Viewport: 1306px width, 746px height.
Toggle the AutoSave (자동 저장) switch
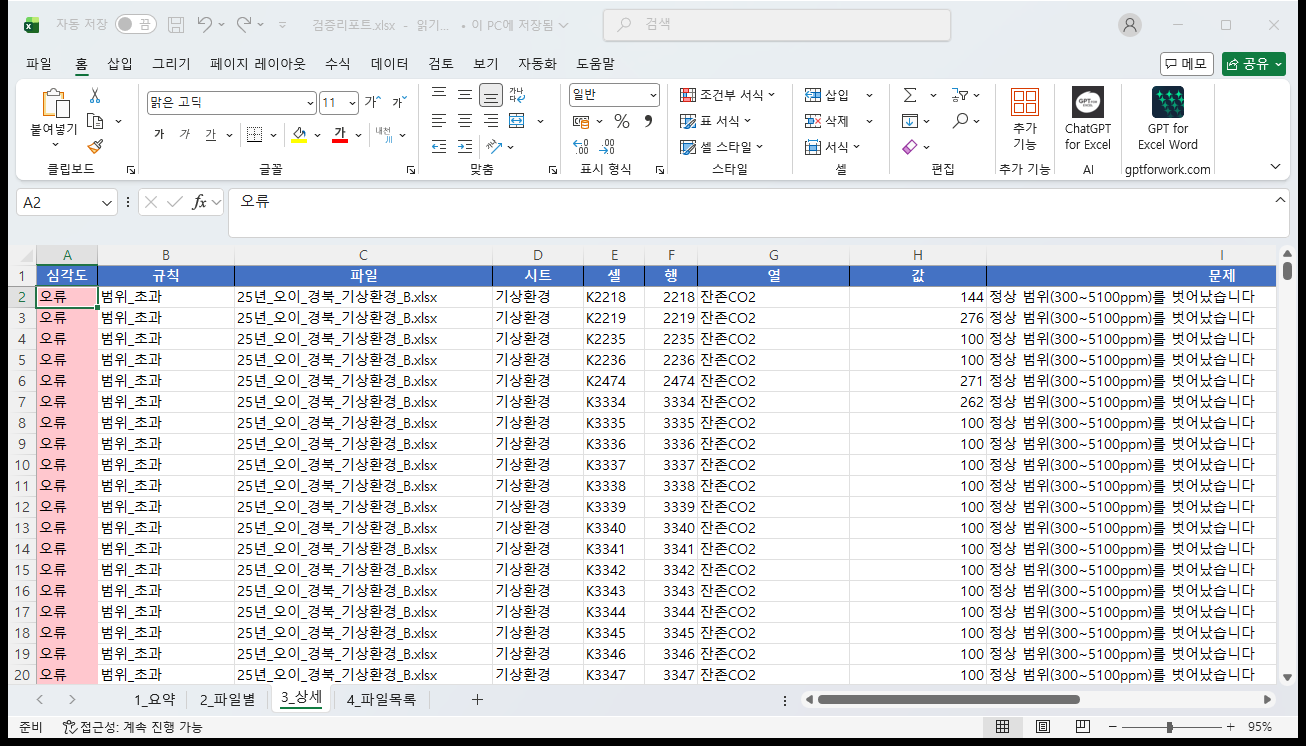click(135, 24)
